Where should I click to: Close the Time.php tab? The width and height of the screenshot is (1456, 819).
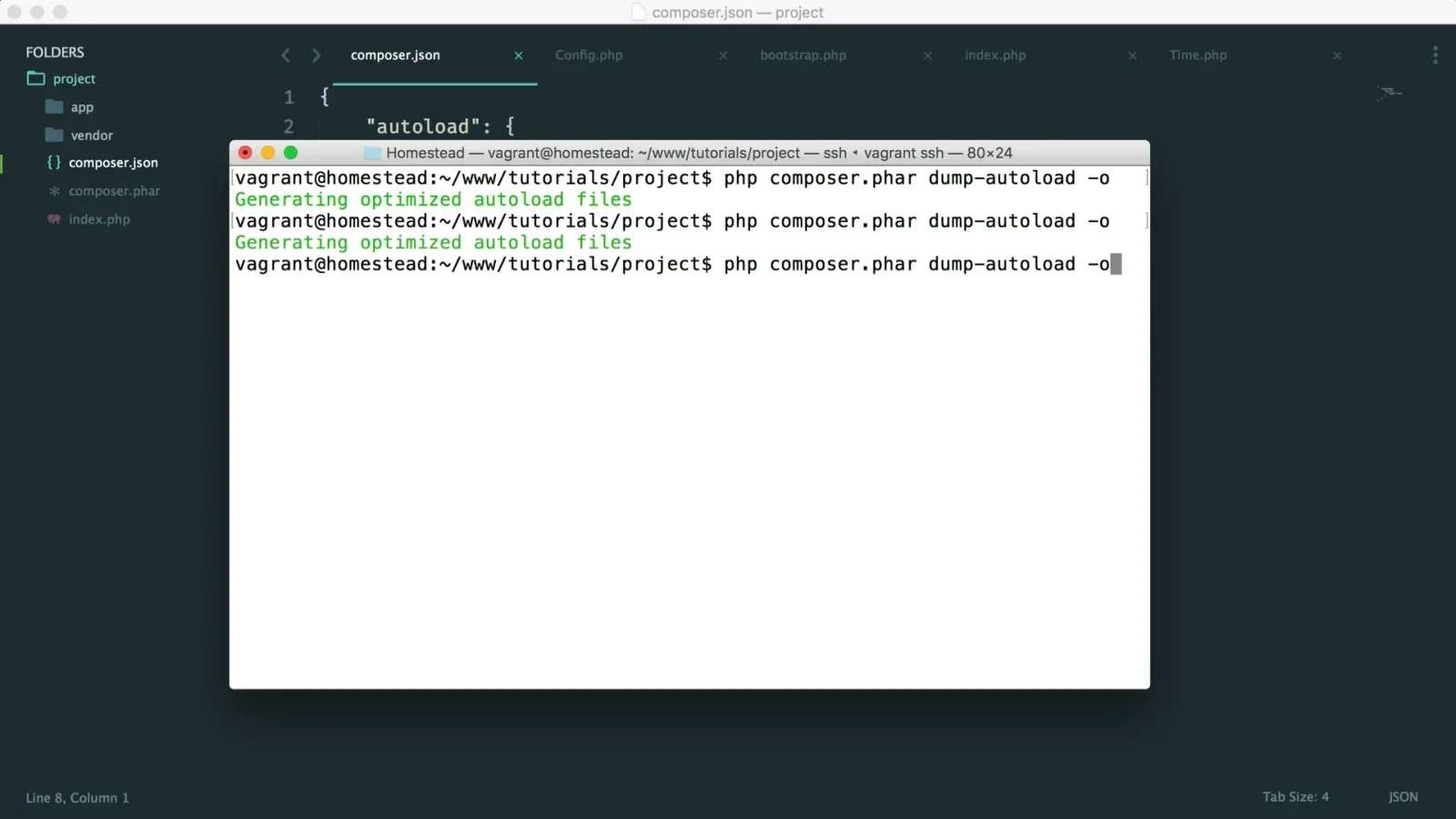point(1337,56)
